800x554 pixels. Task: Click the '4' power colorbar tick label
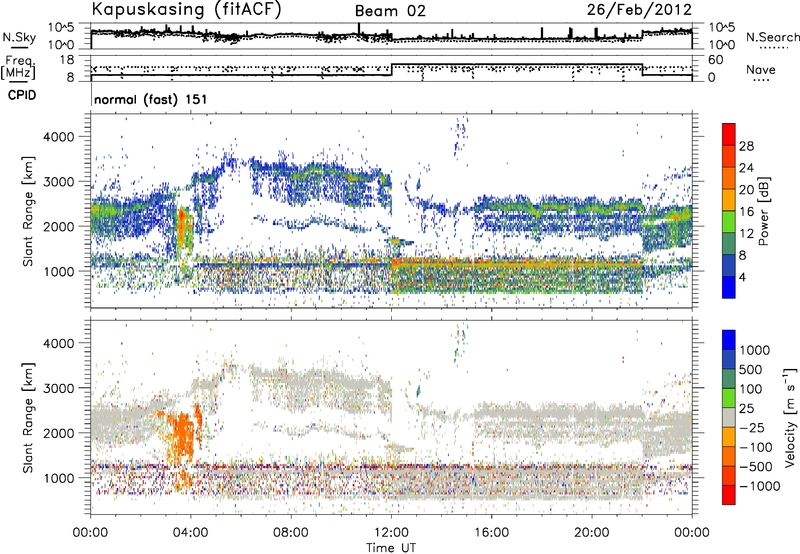coord(742,277)
